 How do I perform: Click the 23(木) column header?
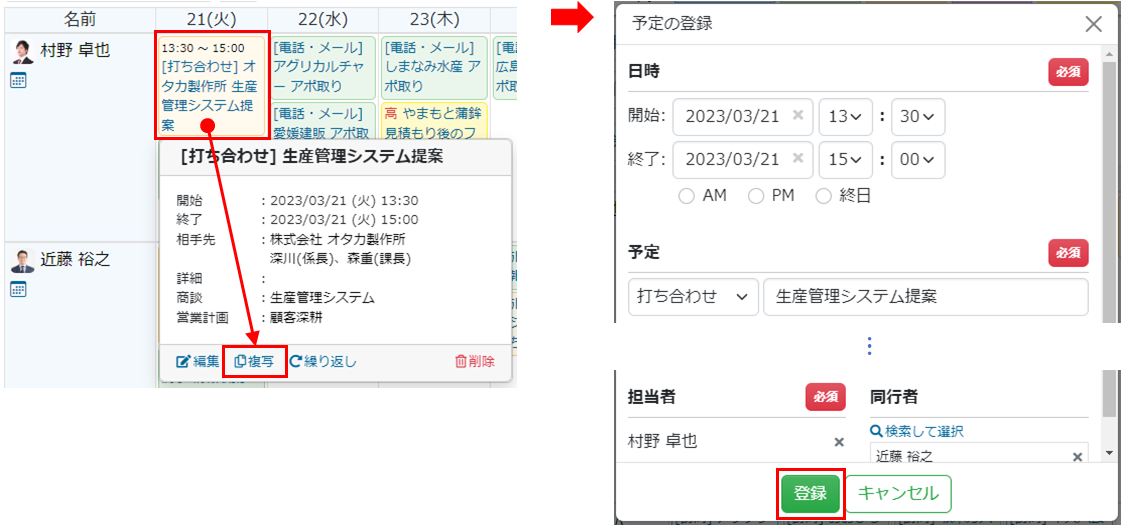pos(434,19)
